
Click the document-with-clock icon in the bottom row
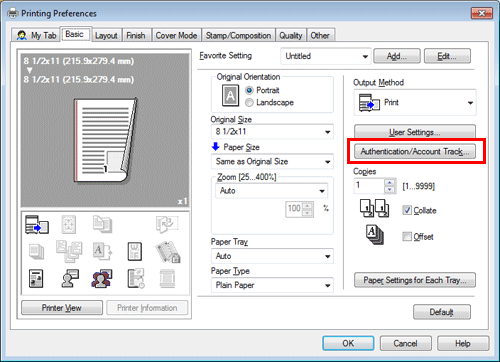point(136,279)
